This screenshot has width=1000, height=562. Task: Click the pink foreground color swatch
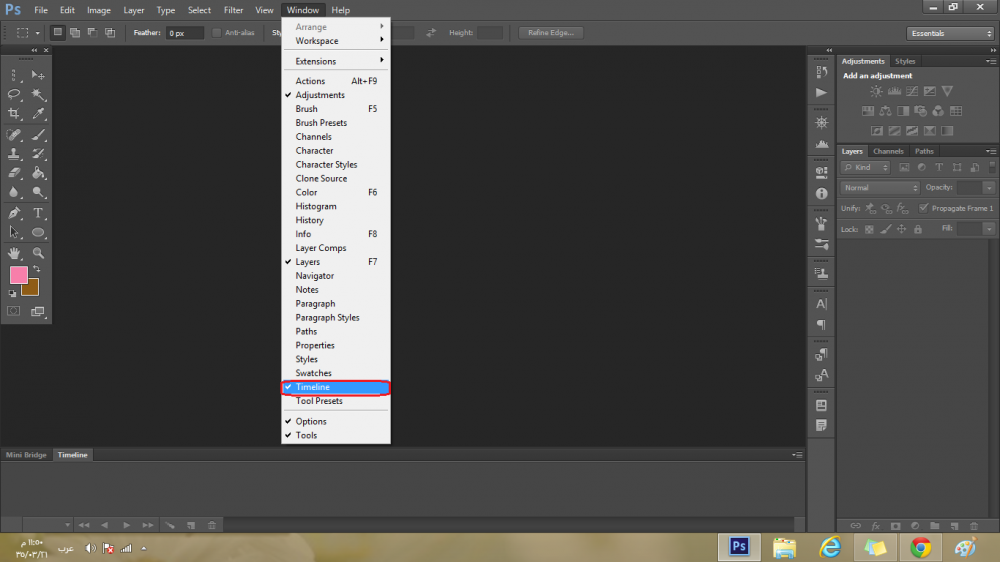[19, 275]
